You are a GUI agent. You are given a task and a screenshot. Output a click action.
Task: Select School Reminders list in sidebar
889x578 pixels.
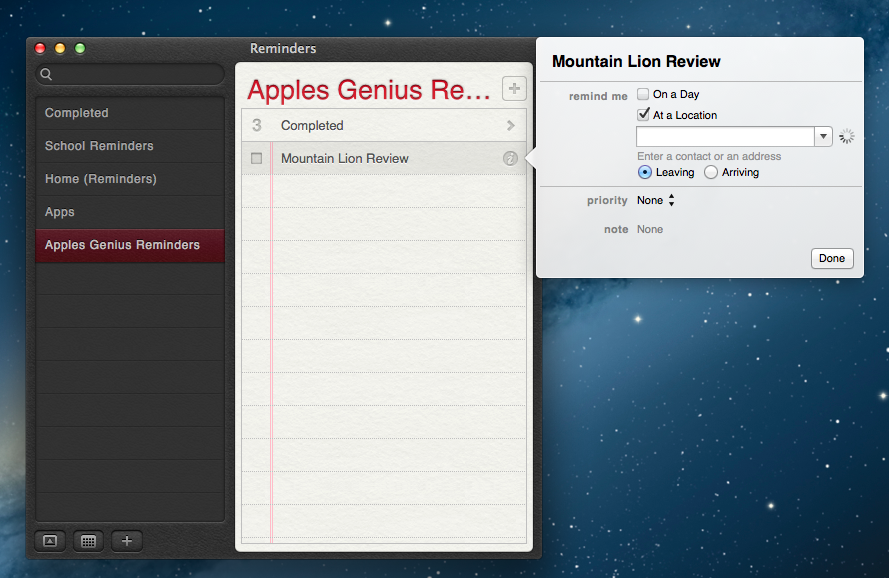pyautogui.click(x=99, y=146)
